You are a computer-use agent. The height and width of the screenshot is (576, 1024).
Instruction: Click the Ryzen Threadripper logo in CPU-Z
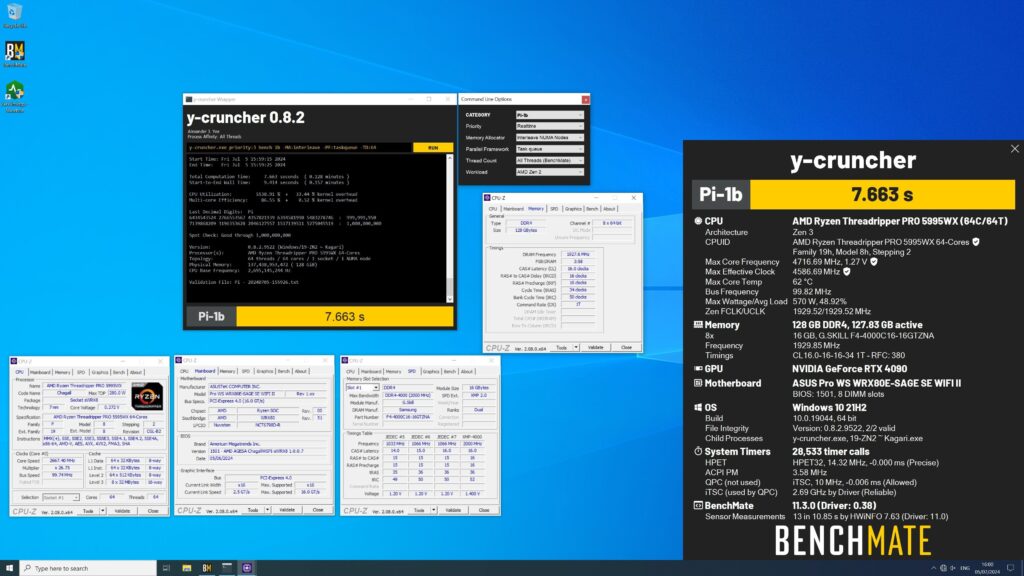[x=147, y=396]
